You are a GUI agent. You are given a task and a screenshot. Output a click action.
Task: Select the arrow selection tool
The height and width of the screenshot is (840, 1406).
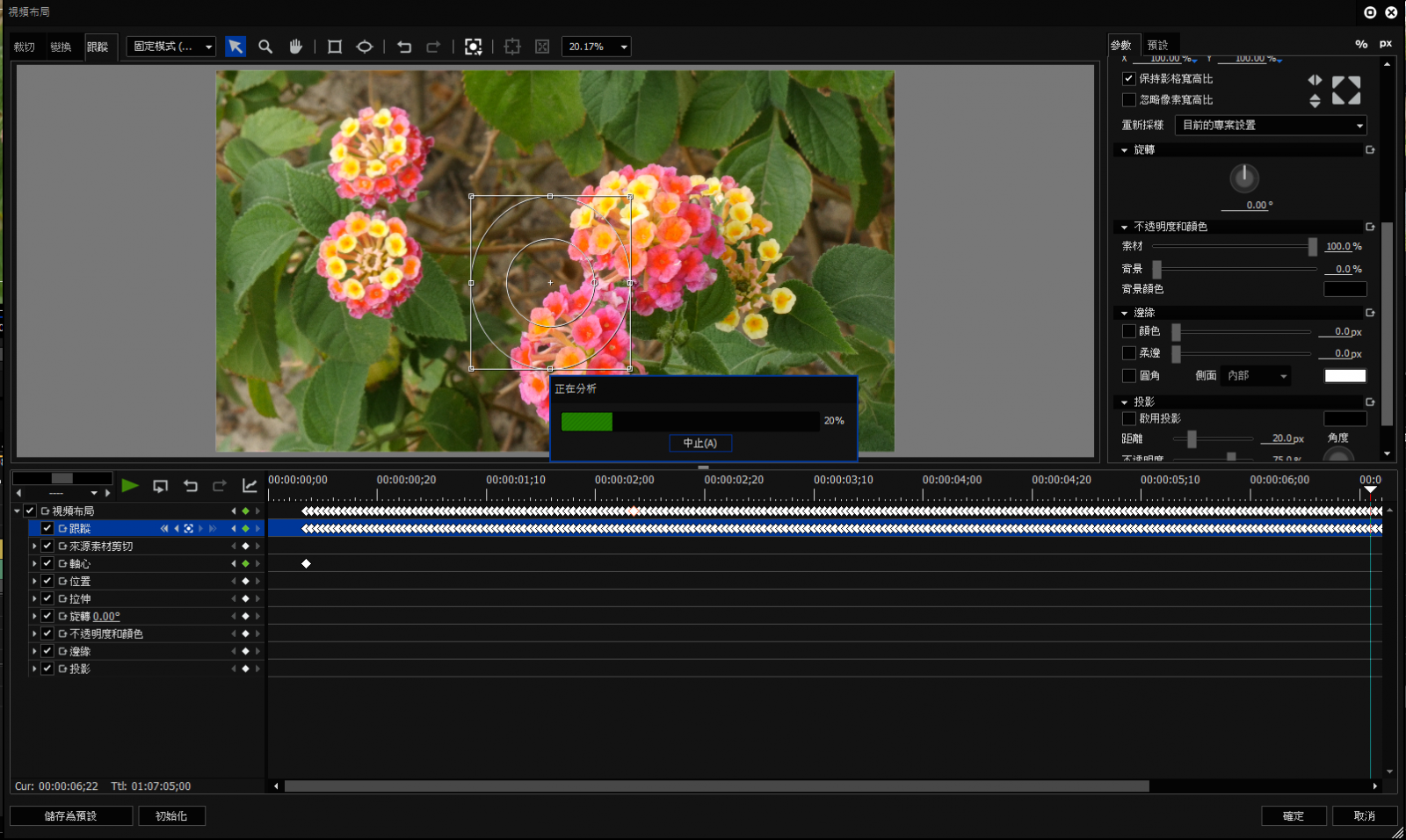236,47
